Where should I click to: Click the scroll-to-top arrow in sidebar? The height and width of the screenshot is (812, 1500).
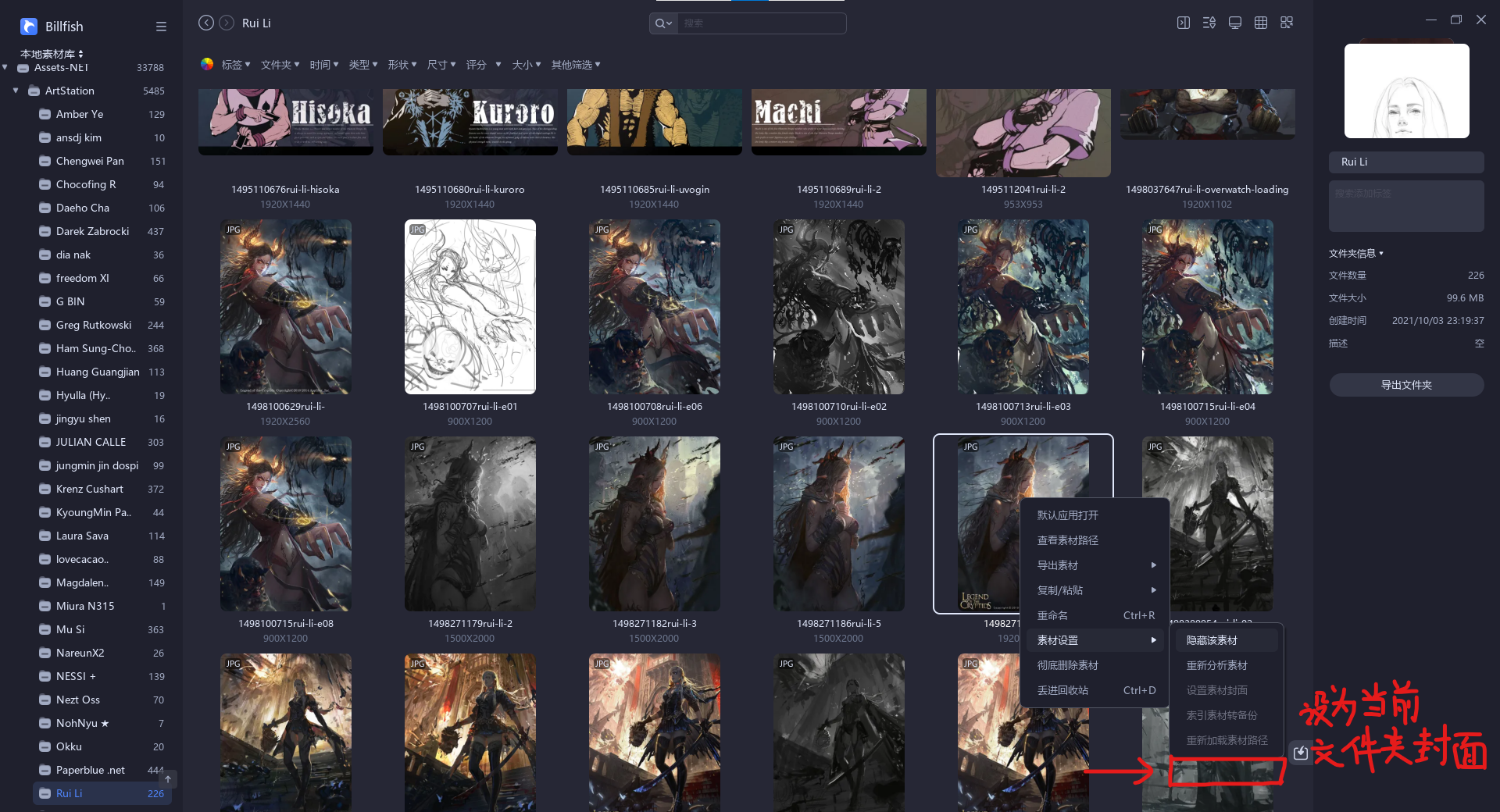click(168, 779)
